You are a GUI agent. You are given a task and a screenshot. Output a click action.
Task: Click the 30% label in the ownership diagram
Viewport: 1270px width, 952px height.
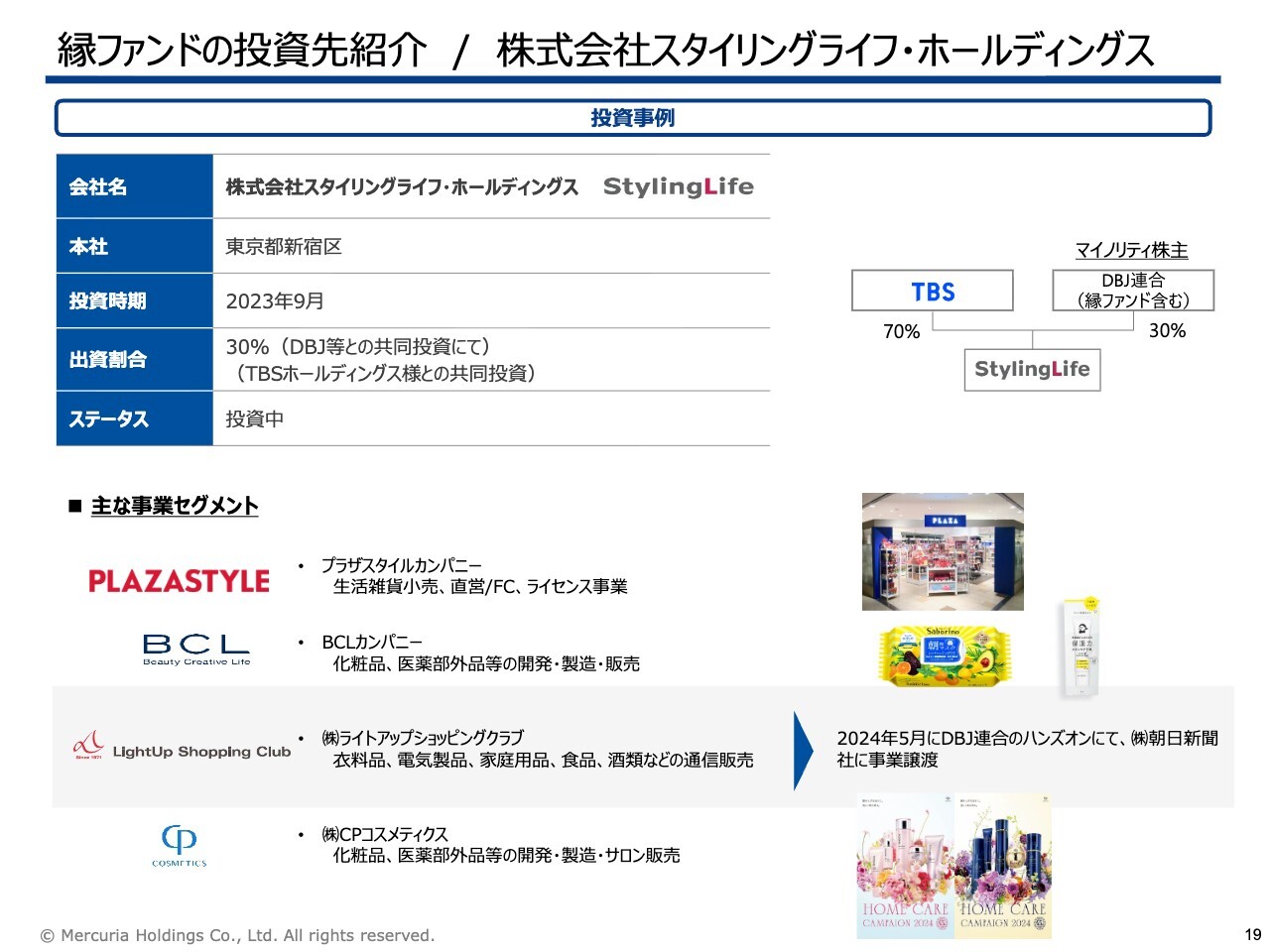click(x=1167, y=331)
